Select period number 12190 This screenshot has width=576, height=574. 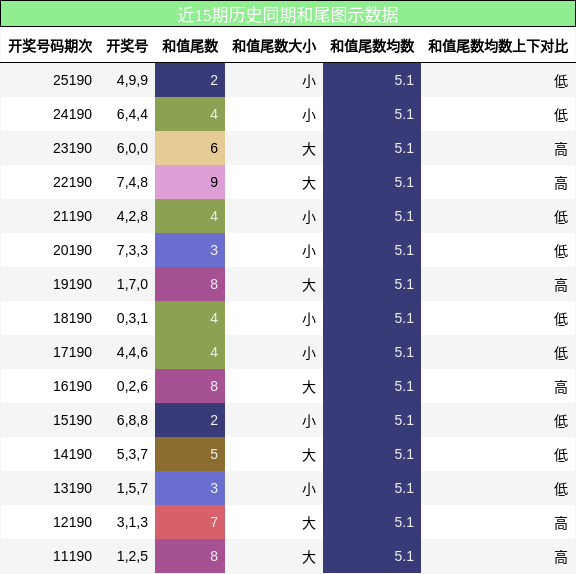72,522
